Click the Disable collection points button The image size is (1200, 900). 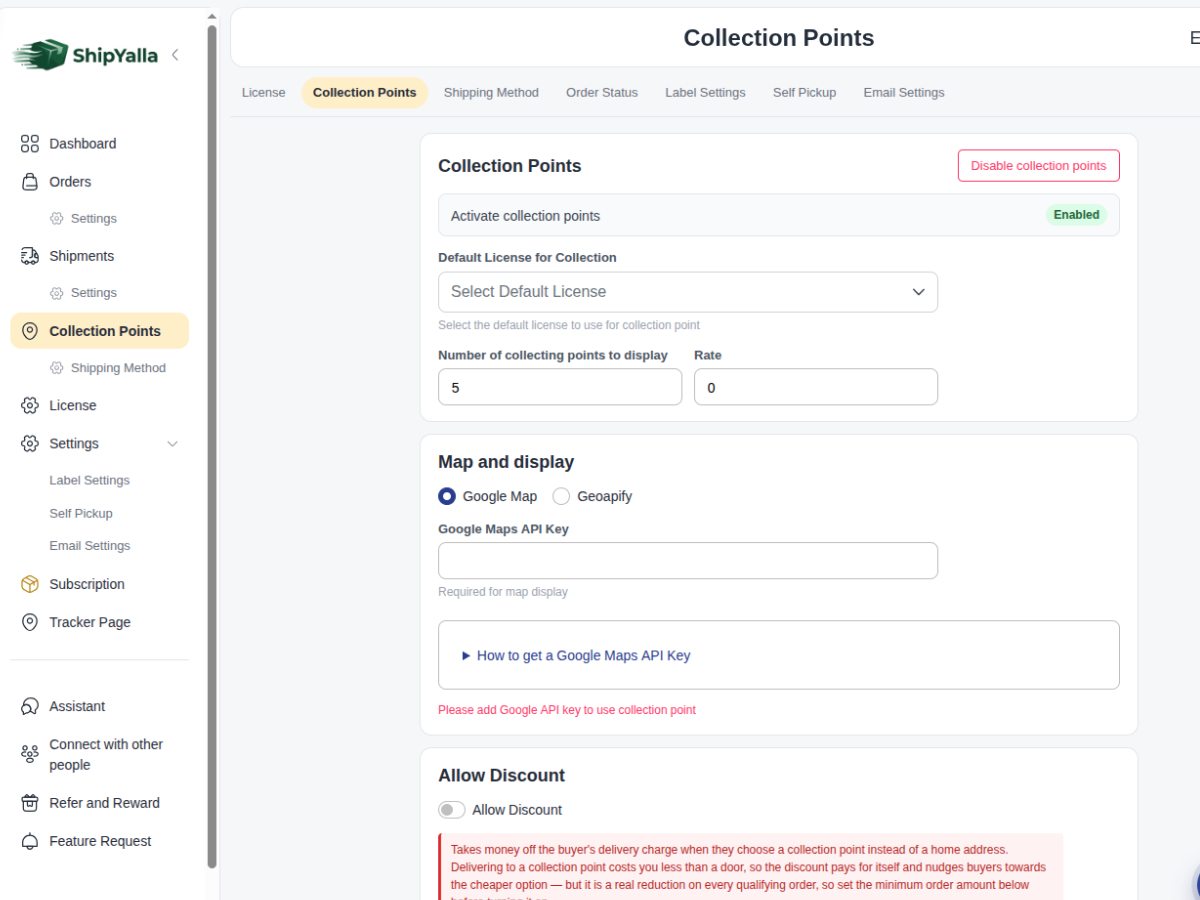pos(1038,166)
